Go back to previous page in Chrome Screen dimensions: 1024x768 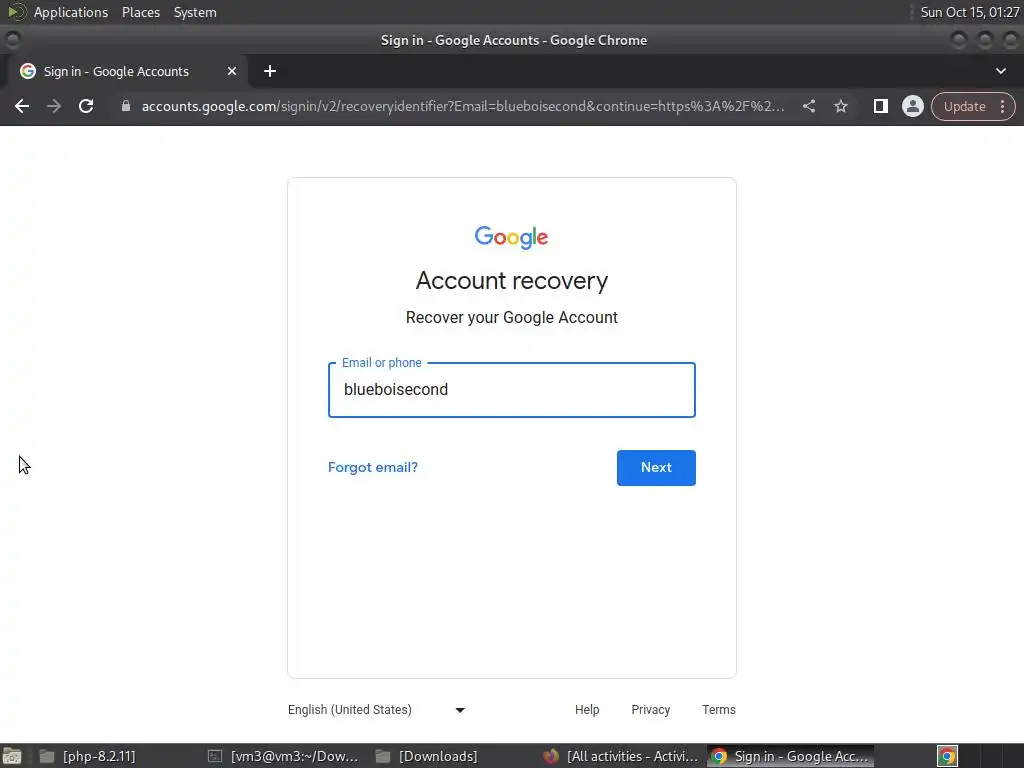pos(22,106)
